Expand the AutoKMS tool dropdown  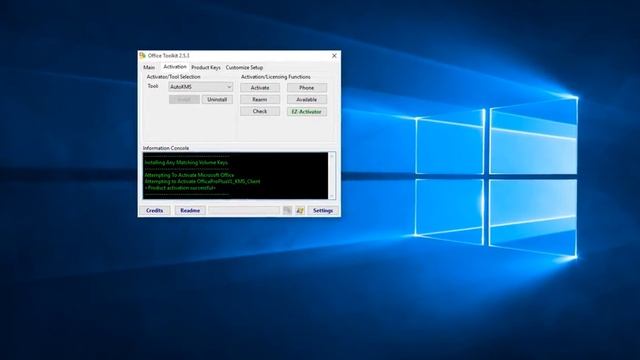[201, 87]
